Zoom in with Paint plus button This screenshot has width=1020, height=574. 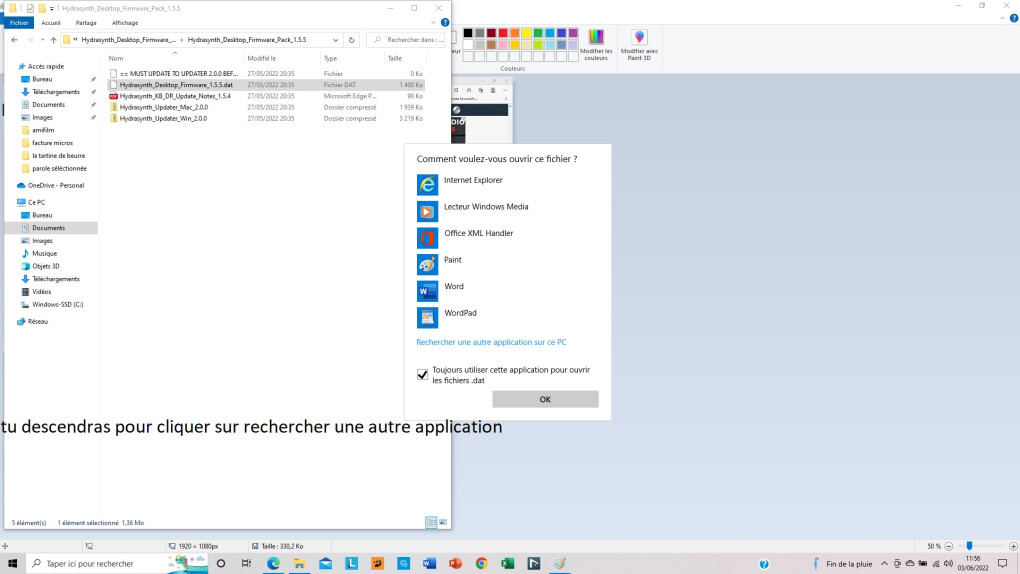click(x=1013, y=546)
